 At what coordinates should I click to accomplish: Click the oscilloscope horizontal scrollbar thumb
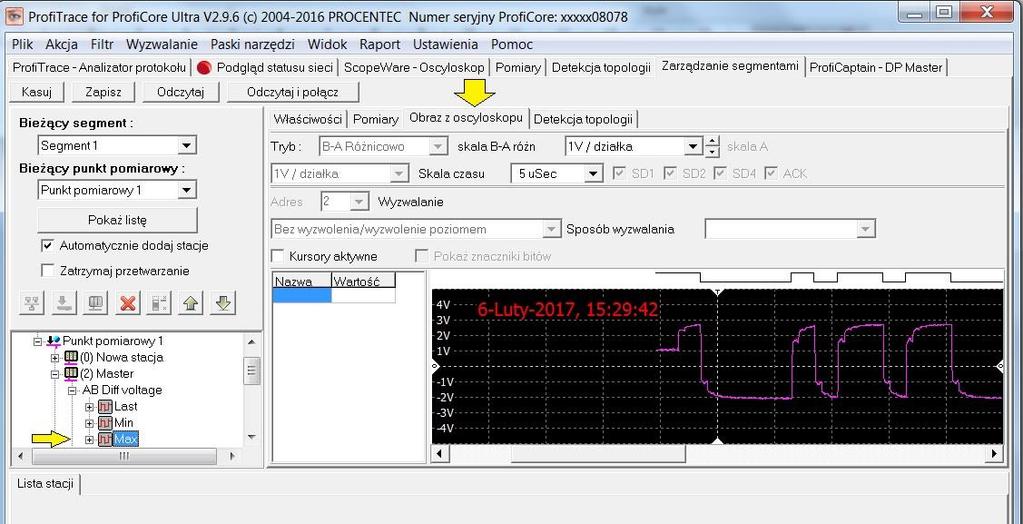(598, 454)
